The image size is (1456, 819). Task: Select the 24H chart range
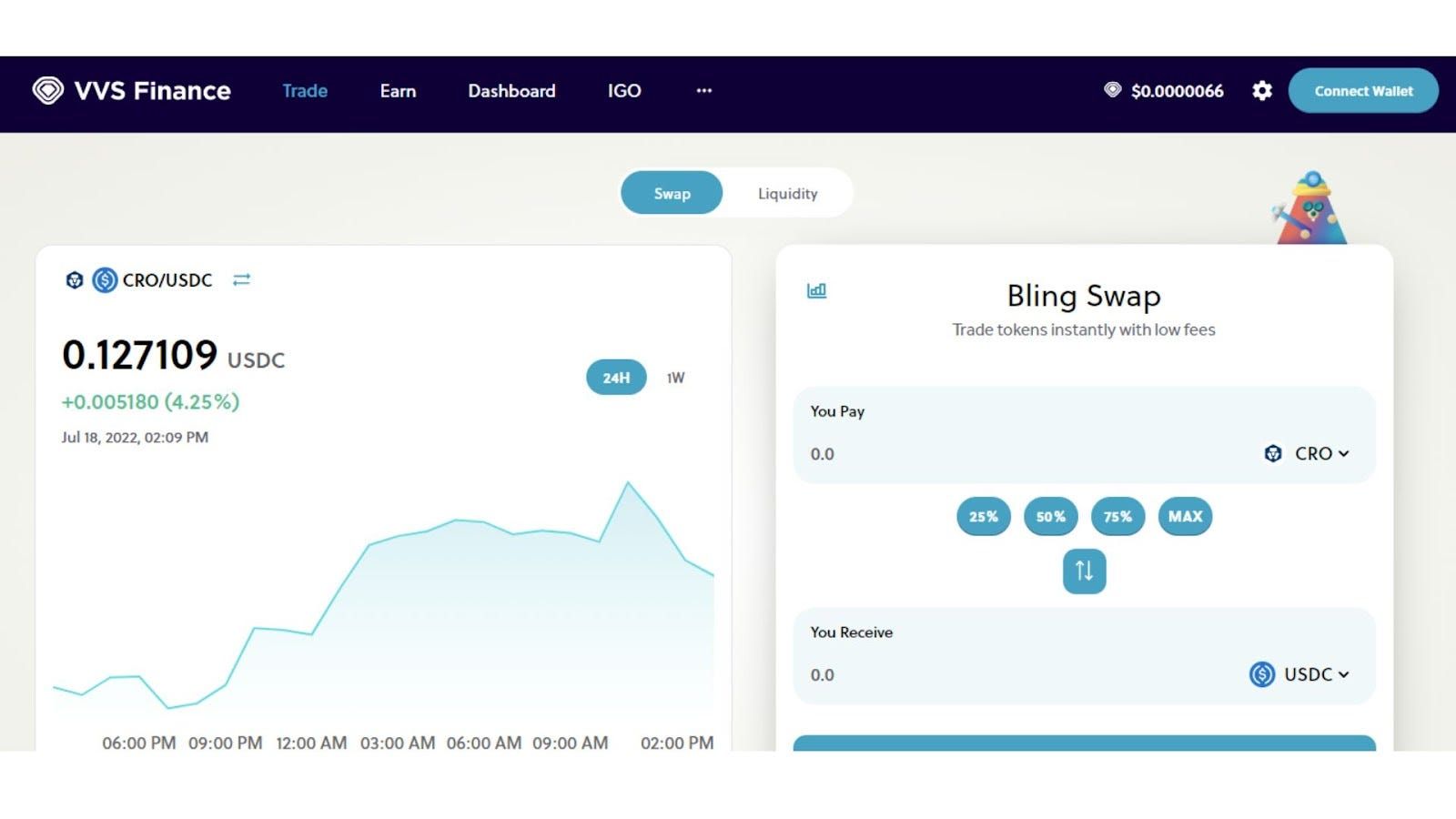(x=616, y=378)
